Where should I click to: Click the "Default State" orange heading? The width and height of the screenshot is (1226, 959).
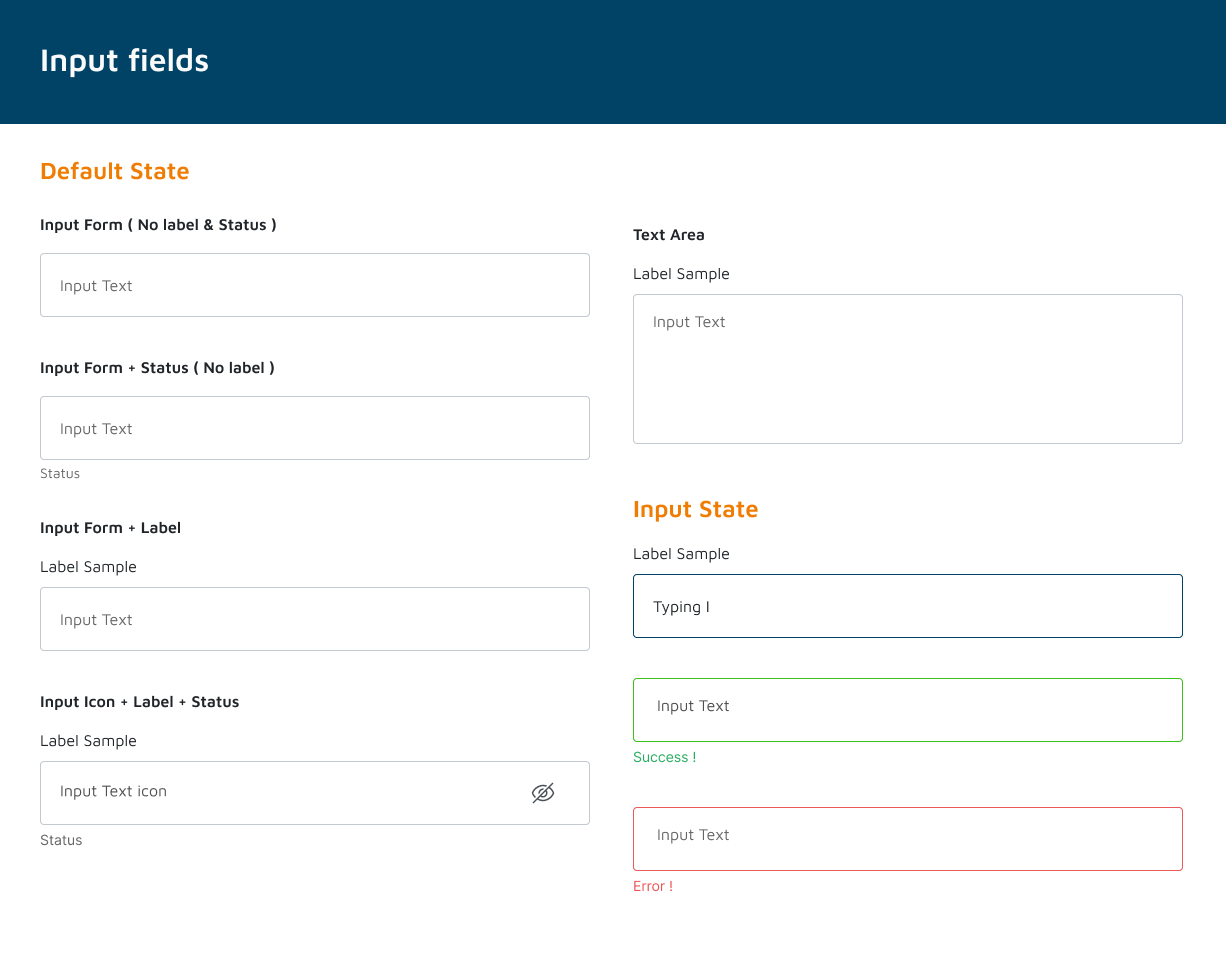[x=114, y=171]
